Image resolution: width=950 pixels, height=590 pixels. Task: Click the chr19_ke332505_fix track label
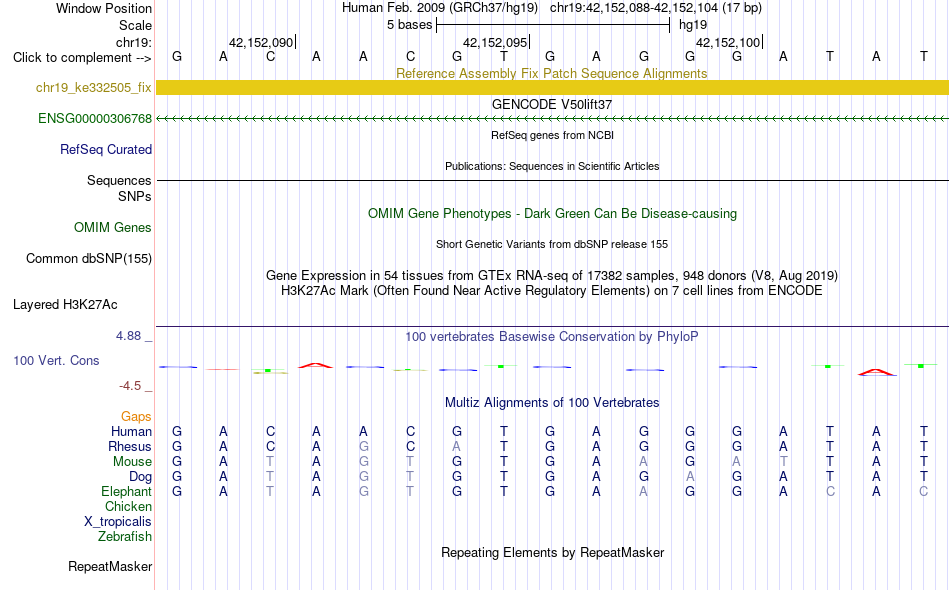point(93,88)
